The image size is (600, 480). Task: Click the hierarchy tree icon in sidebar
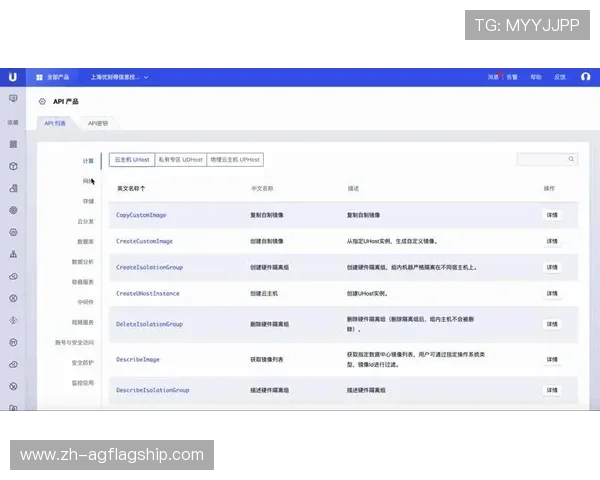tap(13, 254)
